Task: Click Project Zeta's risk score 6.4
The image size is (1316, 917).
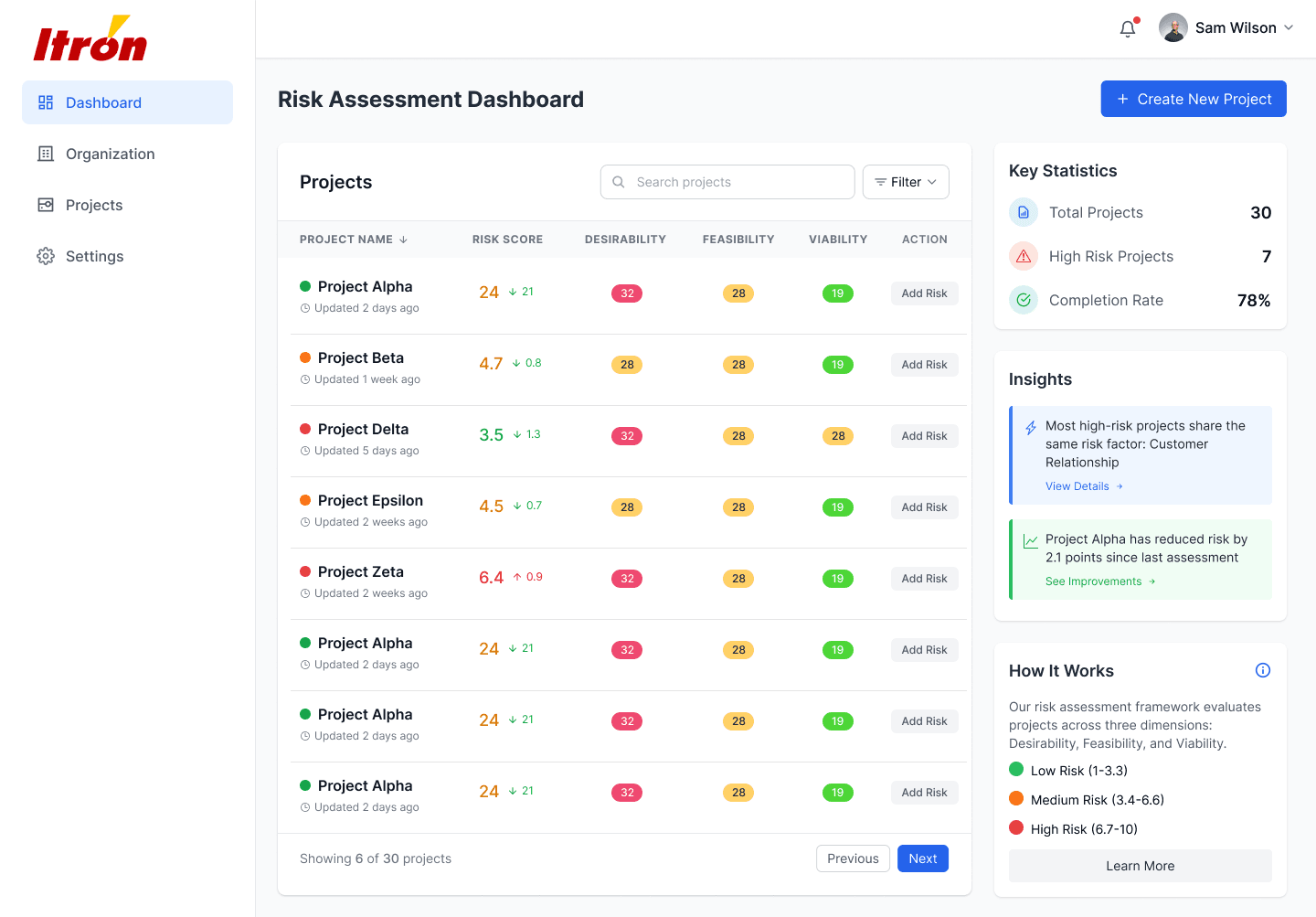Action: click(x=491, y=578)
